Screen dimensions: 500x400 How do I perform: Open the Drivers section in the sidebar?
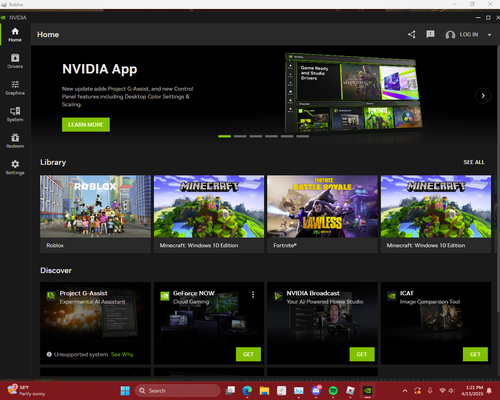pyautogui.click(x=15, y=61)
